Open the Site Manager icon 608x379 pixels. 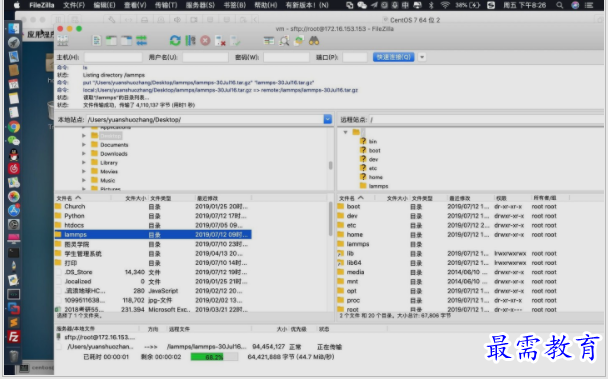63,41
